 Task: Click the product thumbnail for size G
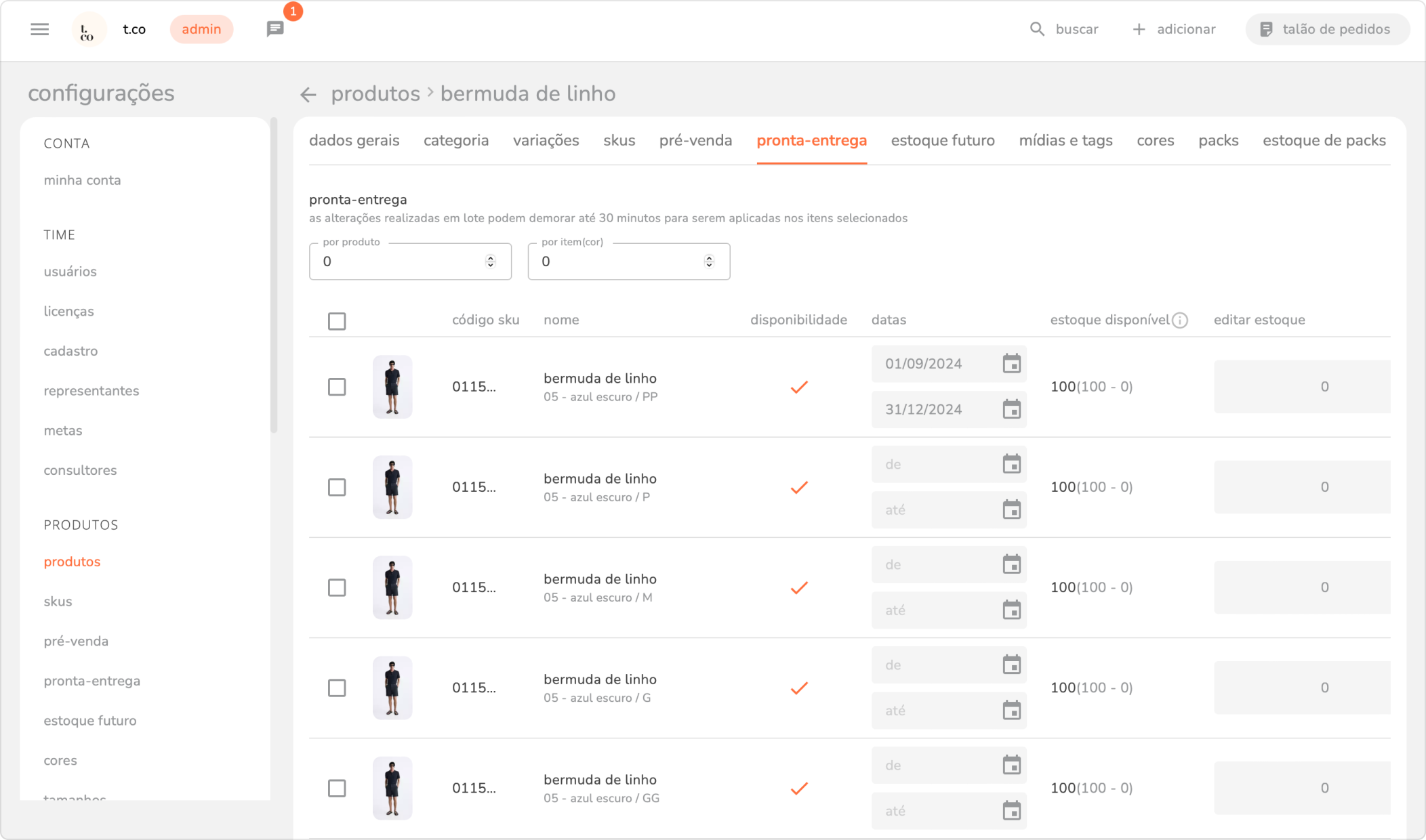click(392, 688)
